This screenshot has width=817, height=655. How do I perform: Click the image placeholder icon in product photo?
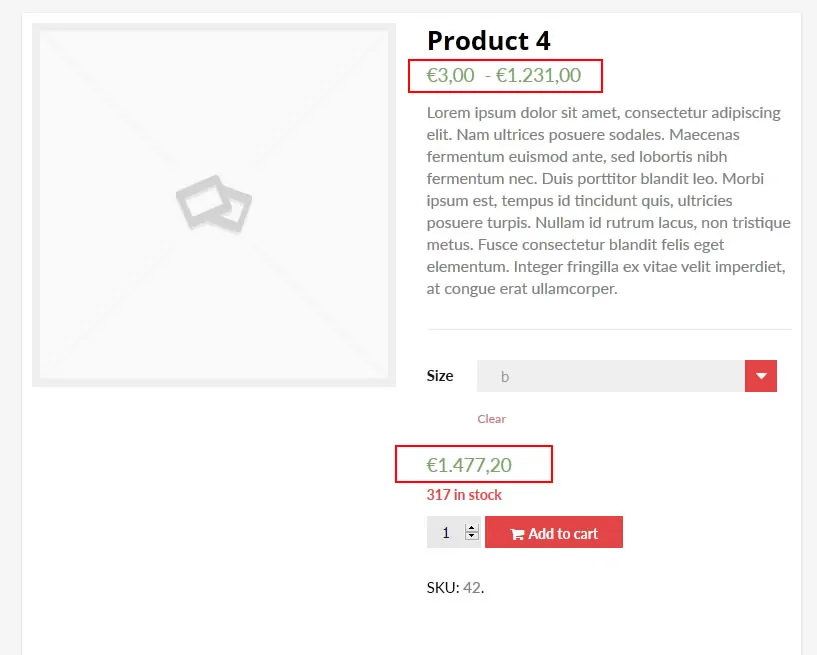tap(213, 204)
